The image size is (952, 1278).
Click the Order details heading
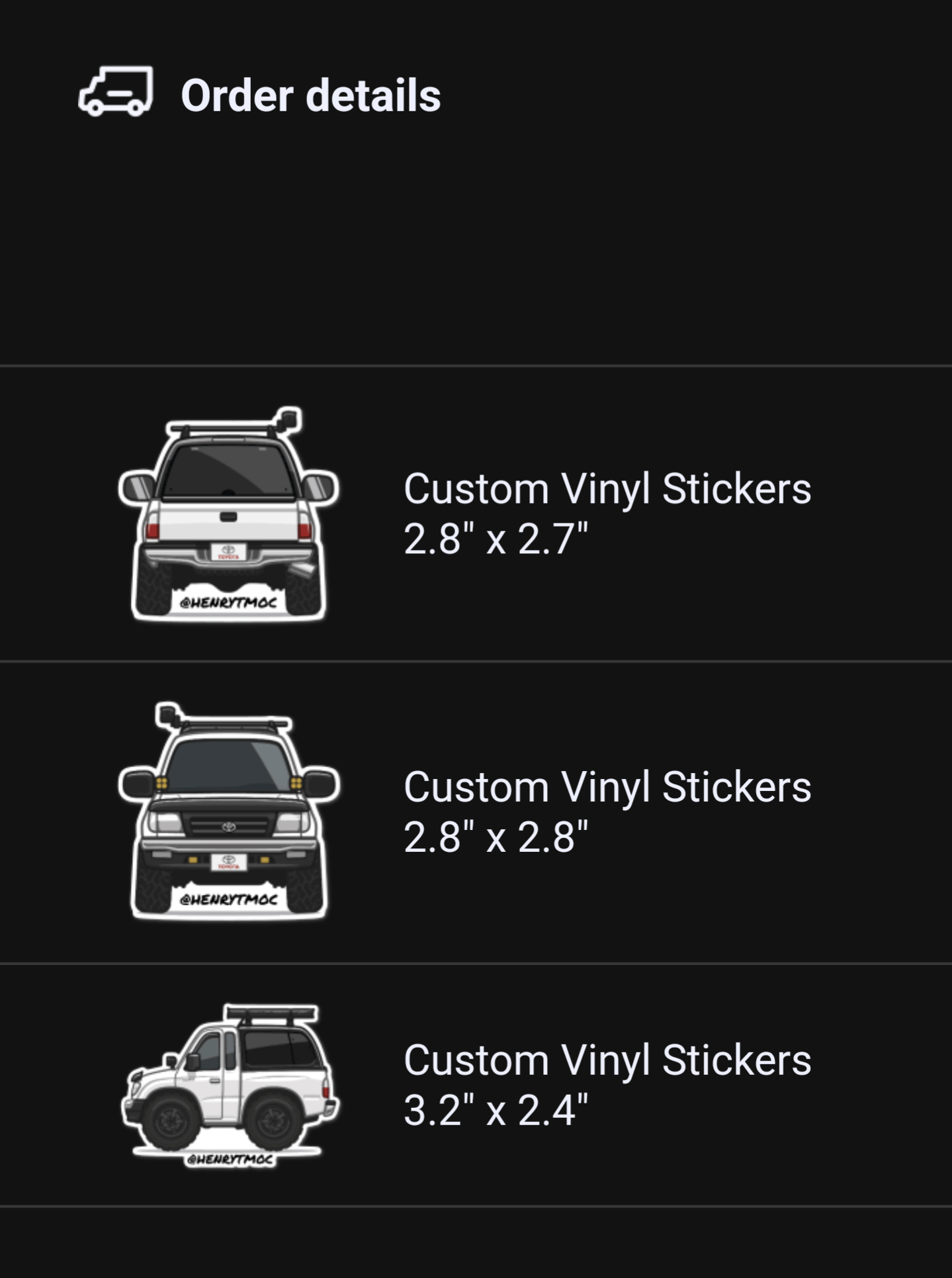pos(310,95)
